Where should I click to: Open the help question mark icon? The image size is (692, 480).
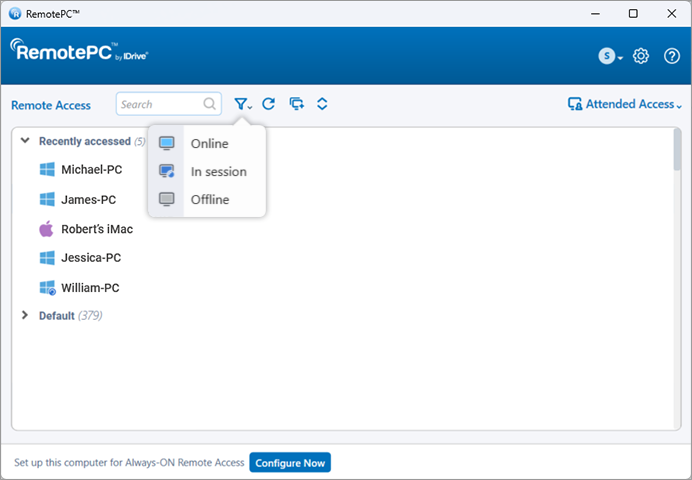671,56
